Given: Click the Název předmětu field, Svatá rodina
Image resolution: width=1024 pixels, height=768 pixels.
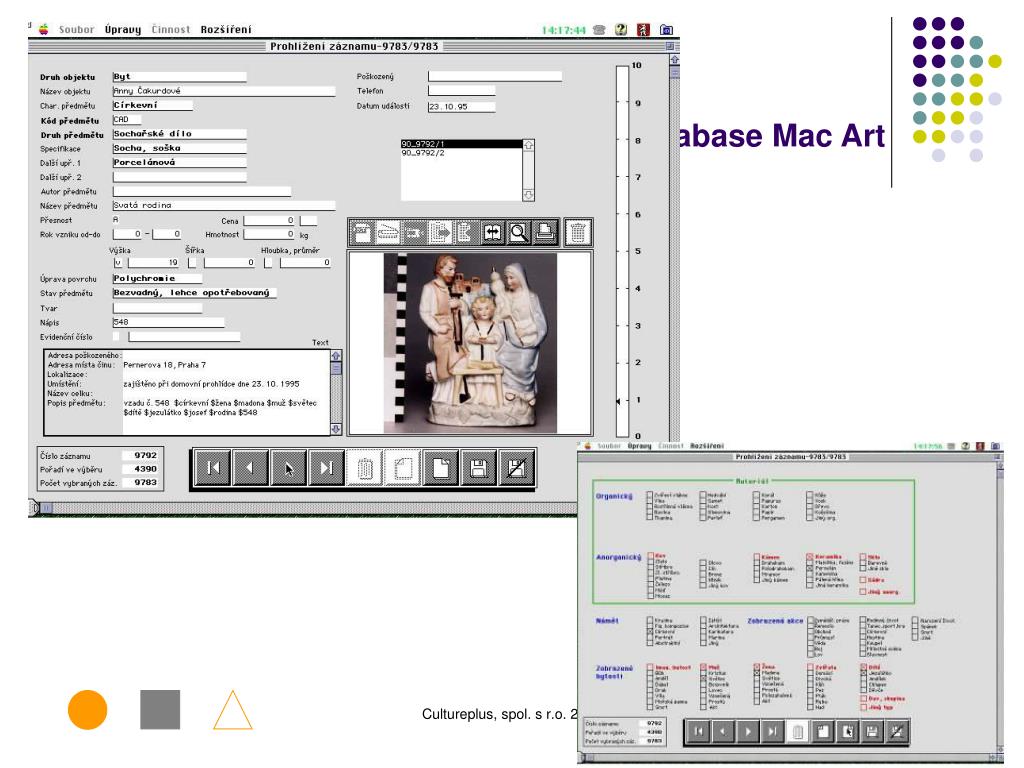Looking at the screenshot, I should point(224,206).
